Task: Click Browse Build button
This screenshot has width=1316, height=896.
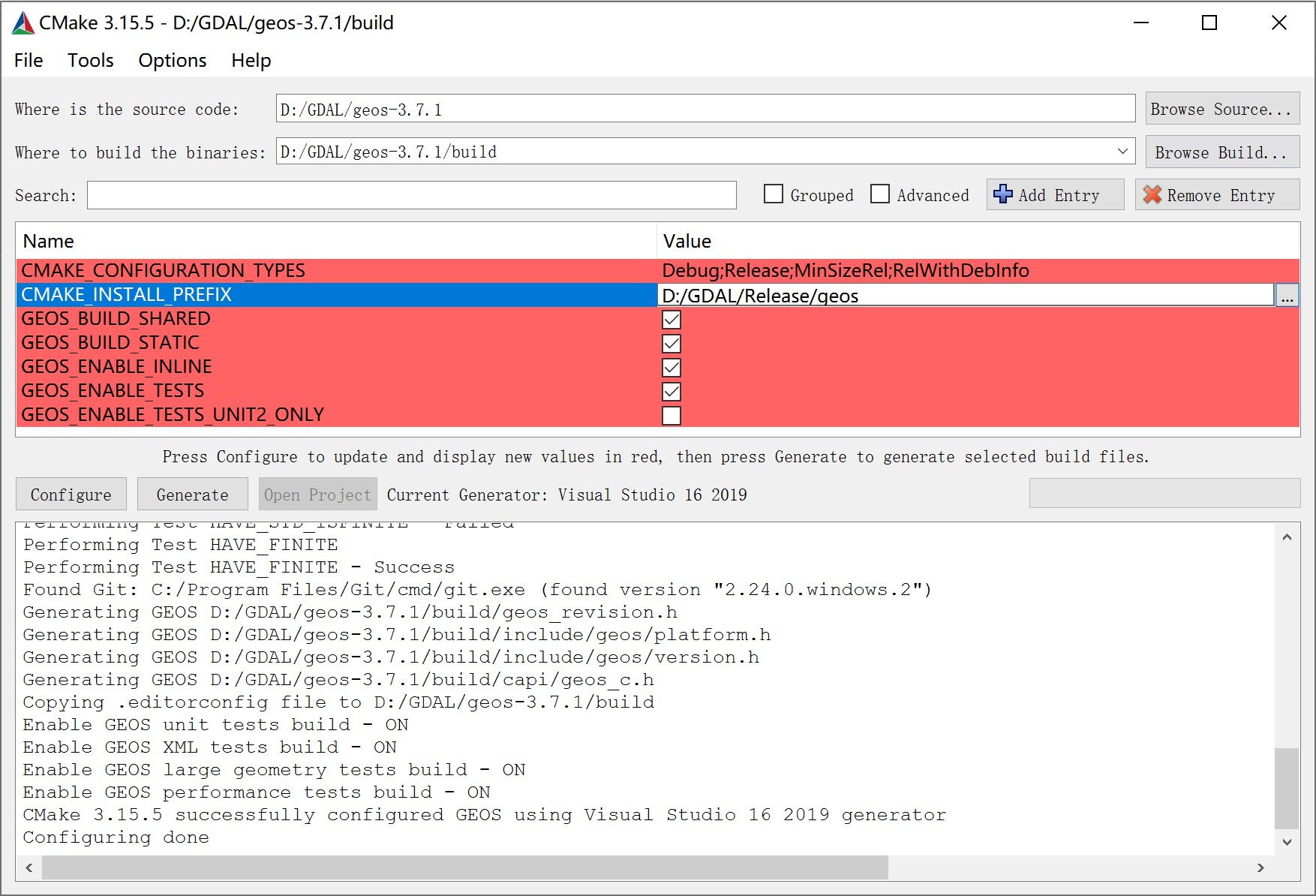Action: click(1222, 152)
